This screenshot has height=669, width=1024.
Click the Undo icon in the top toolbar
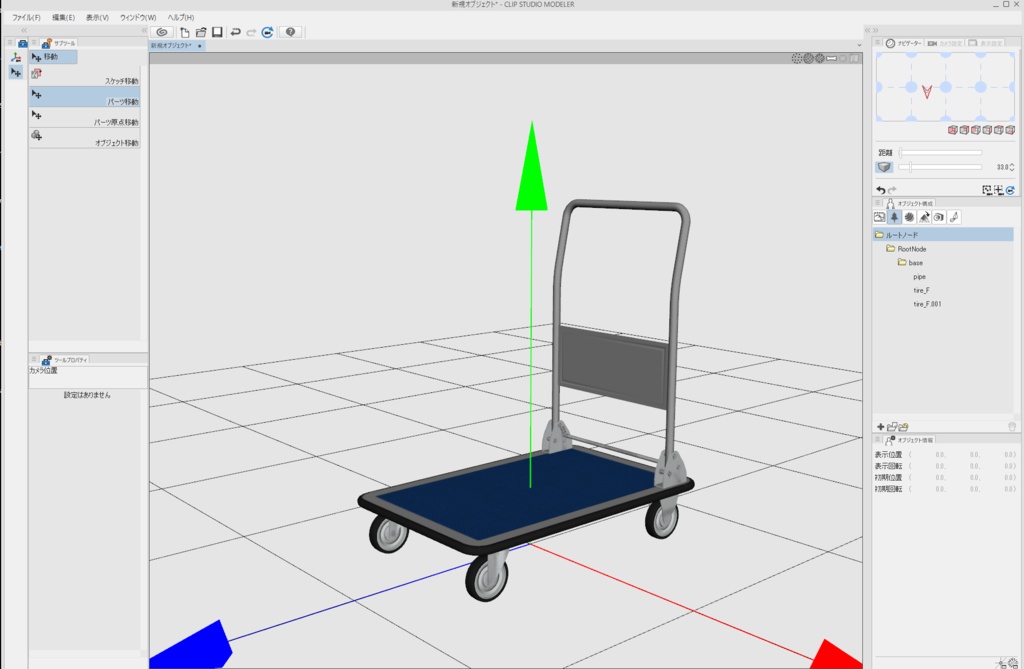click(x=236, y=32)
